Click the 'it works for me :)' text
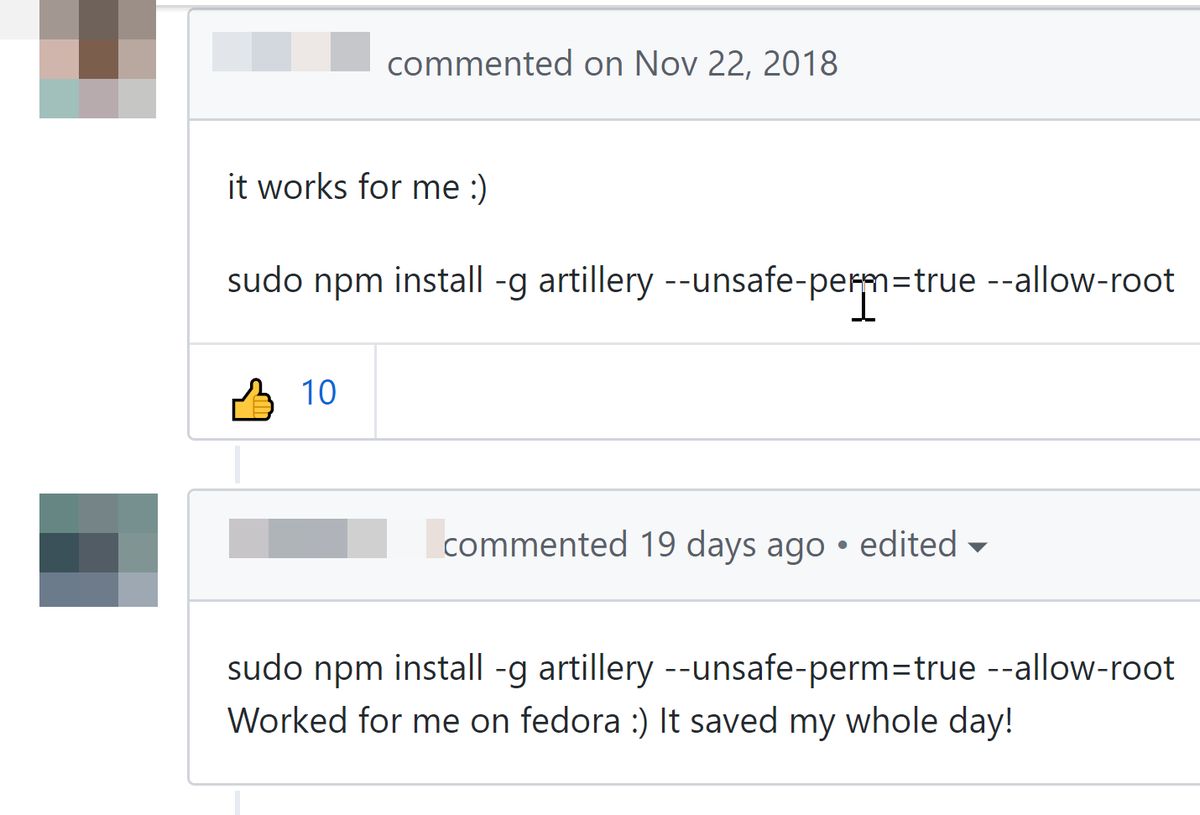This screenshot has width=1200, height=815. click(x=357, y=187)
